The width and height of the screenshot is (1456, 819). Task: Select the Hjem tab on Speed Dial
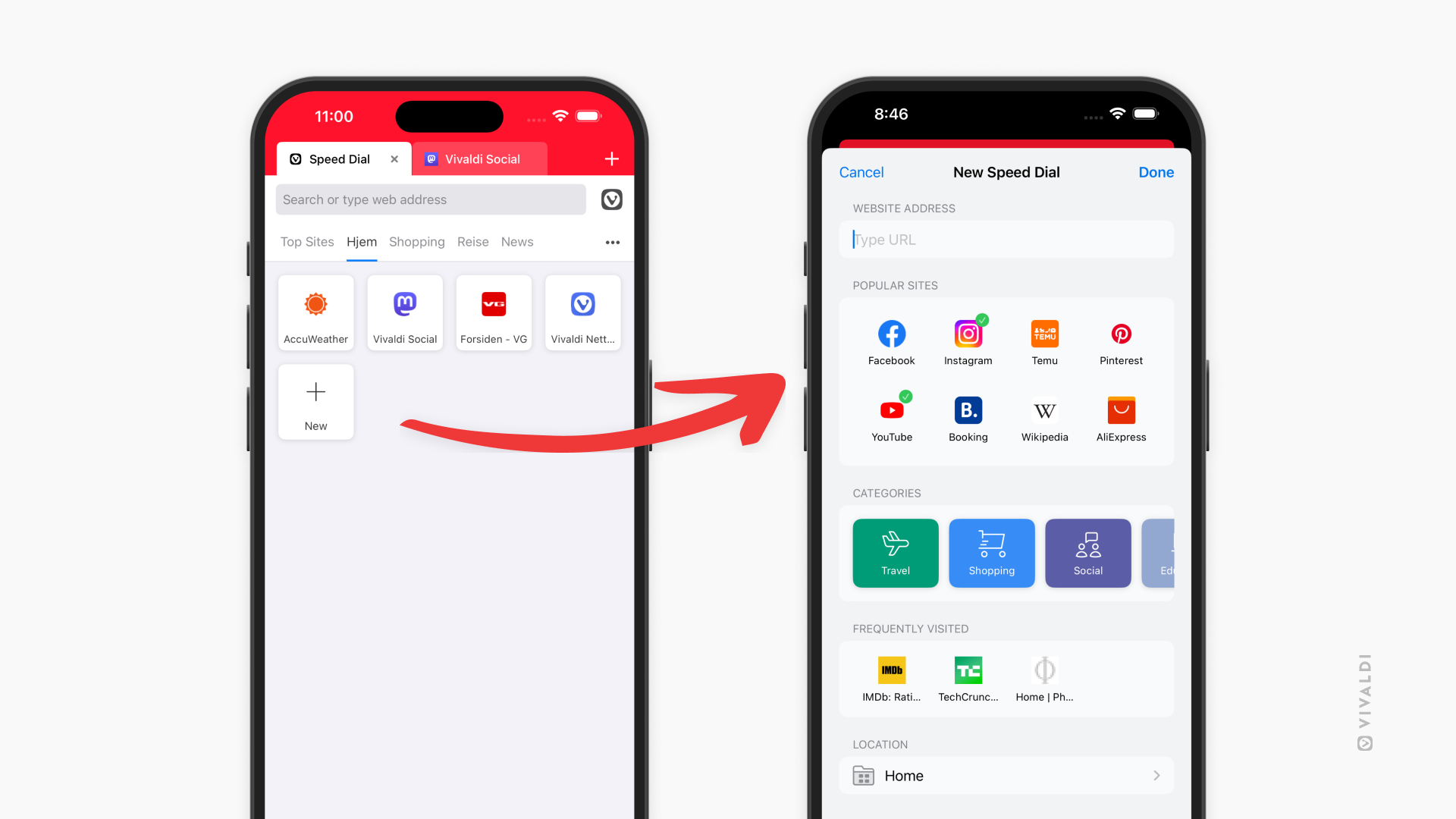[361, 241]
